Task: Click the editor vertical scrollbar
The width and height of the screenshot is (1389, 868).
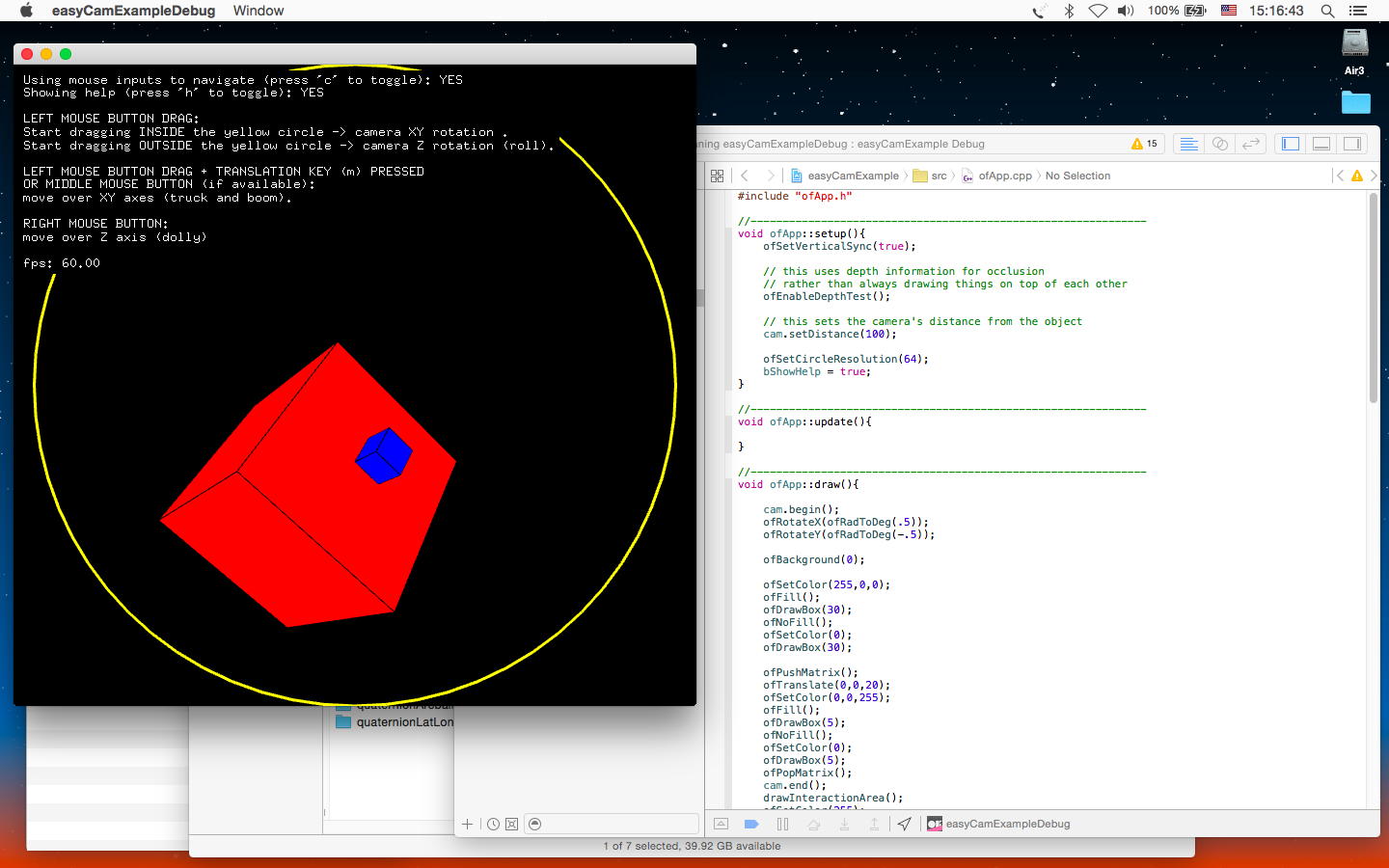Action: pos(1374,299)
